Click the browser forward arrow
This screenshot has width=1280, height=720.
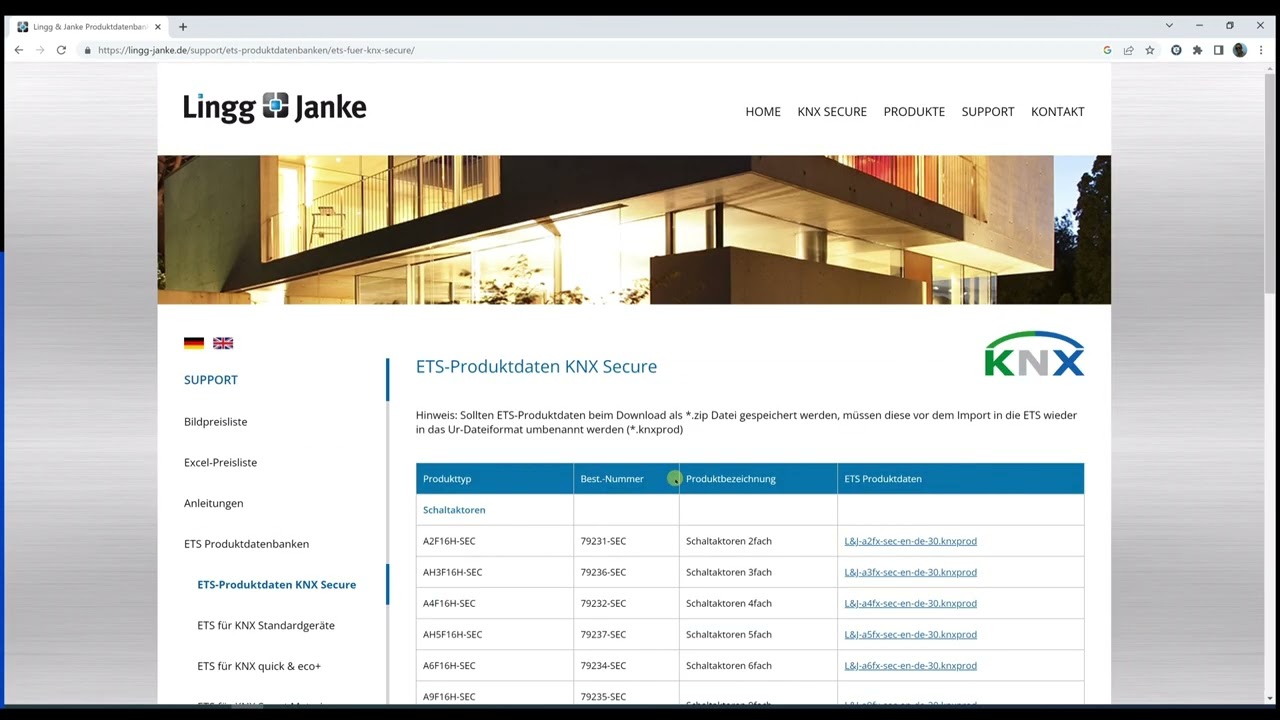tap(40, 50)
